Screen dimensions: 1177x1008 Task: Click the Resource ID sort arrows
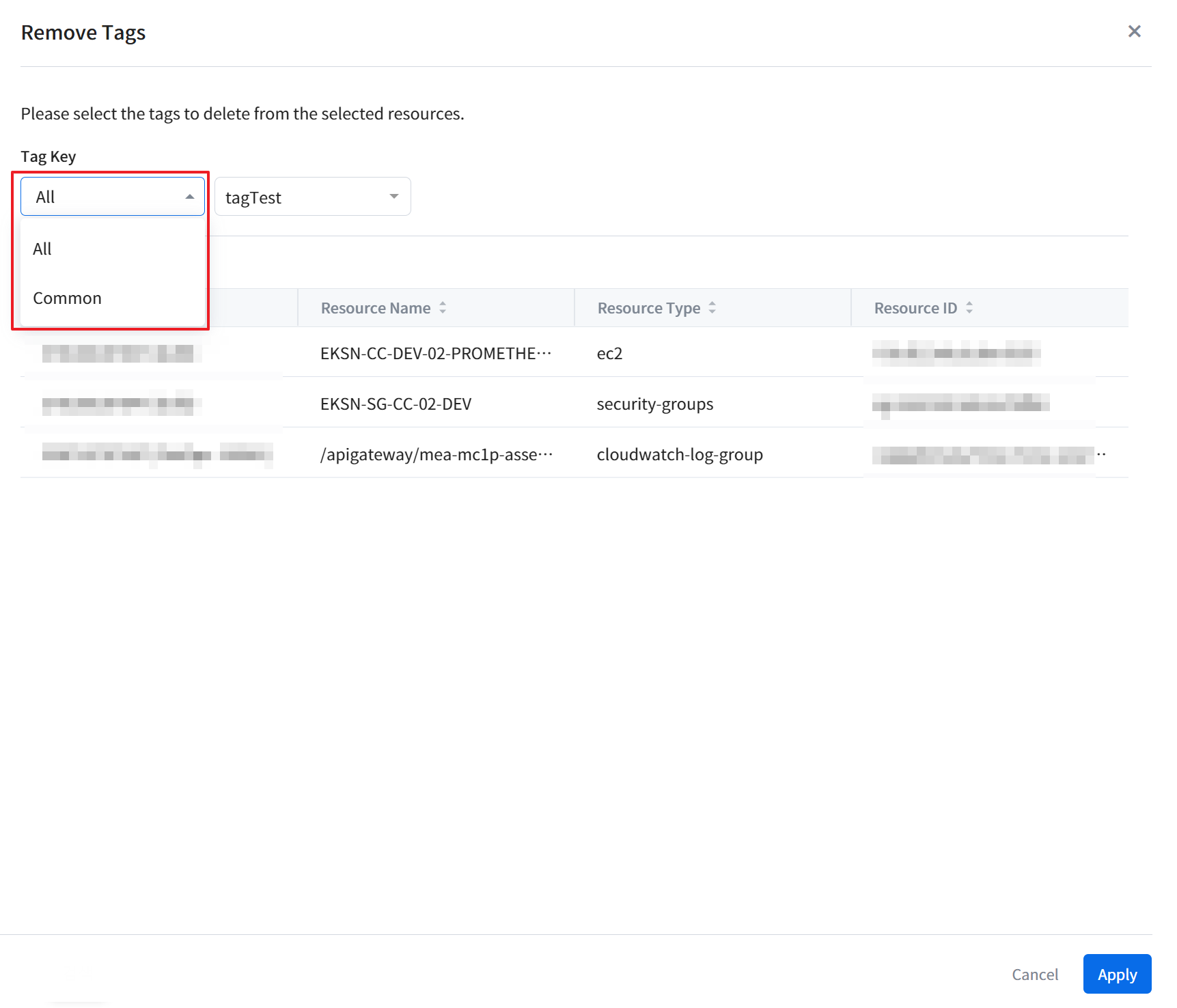pyautogui.click(x=969, y=308)
